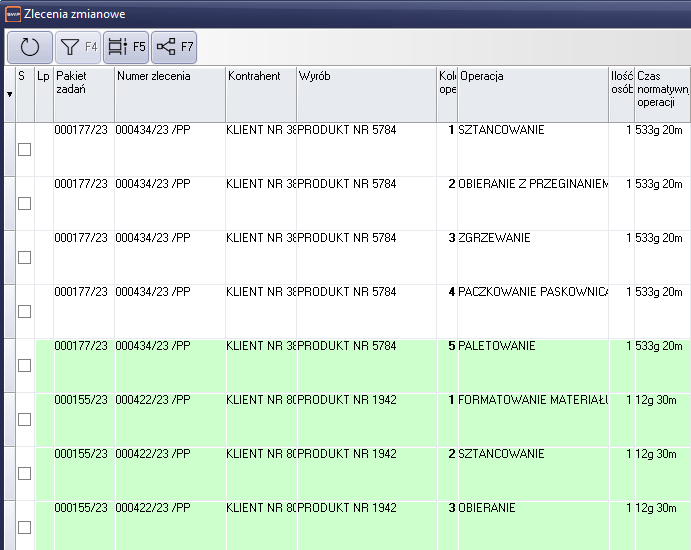Tick checkbox for SZTANCOWANIE row of order 000434/23
Viewport: 691px width, 550px height.
(x=25, y=150)
